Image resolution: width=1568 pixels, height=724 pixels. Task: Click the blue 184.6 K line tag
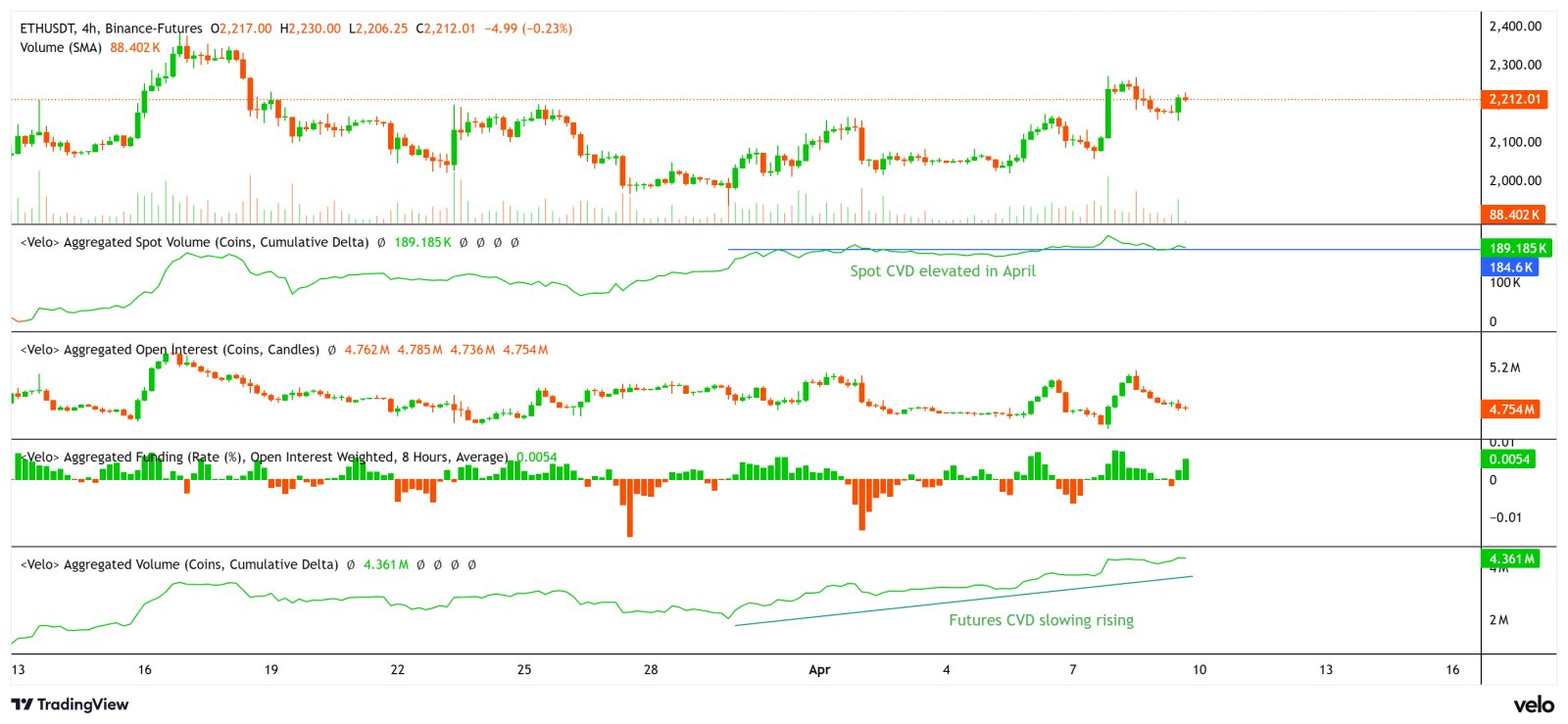pos(1510,266)
